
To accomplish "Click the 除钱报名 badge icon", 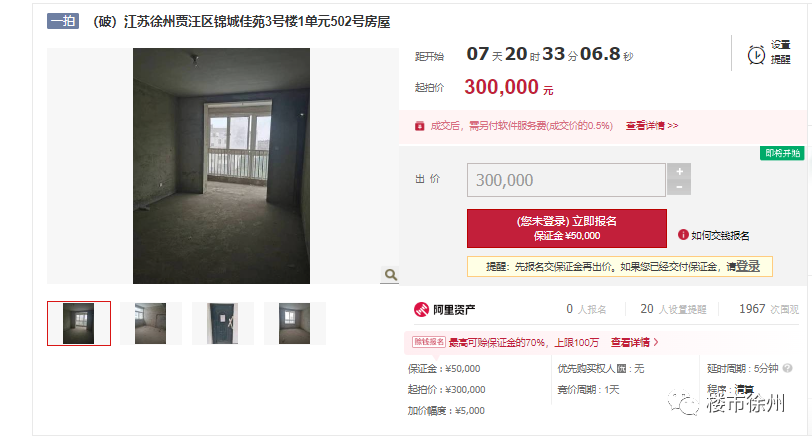I will click(428, 342).
